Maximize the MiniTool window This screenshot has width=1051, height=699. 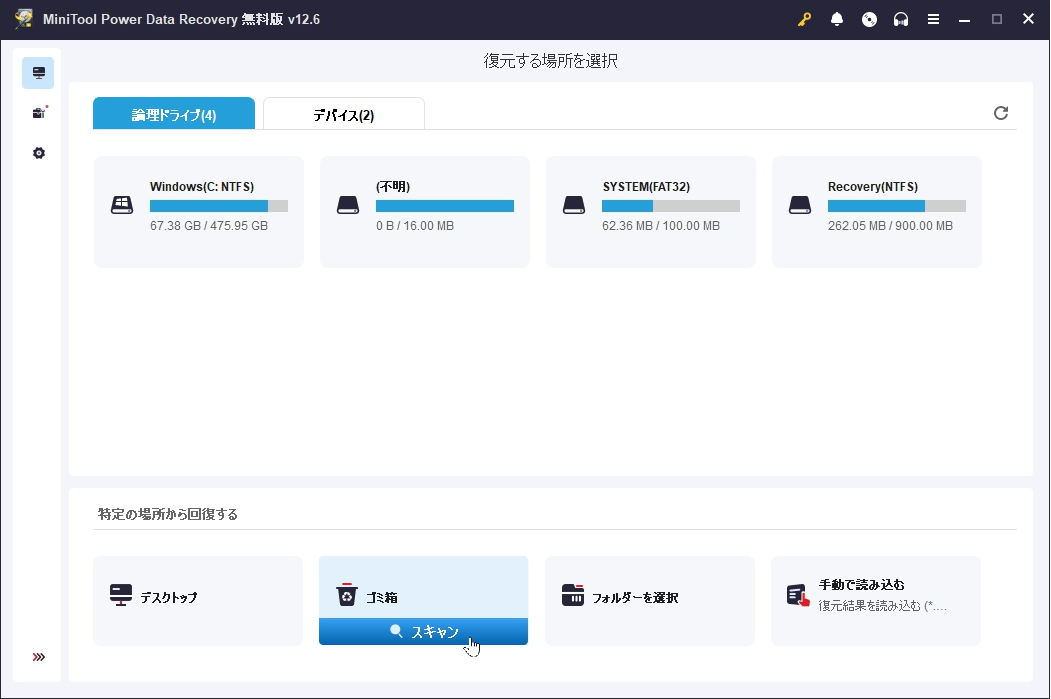(997, 19)
